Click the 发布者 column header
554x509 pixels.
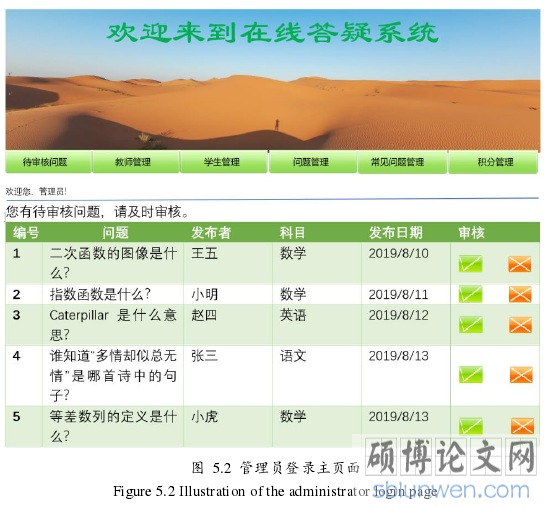(211, 232)
